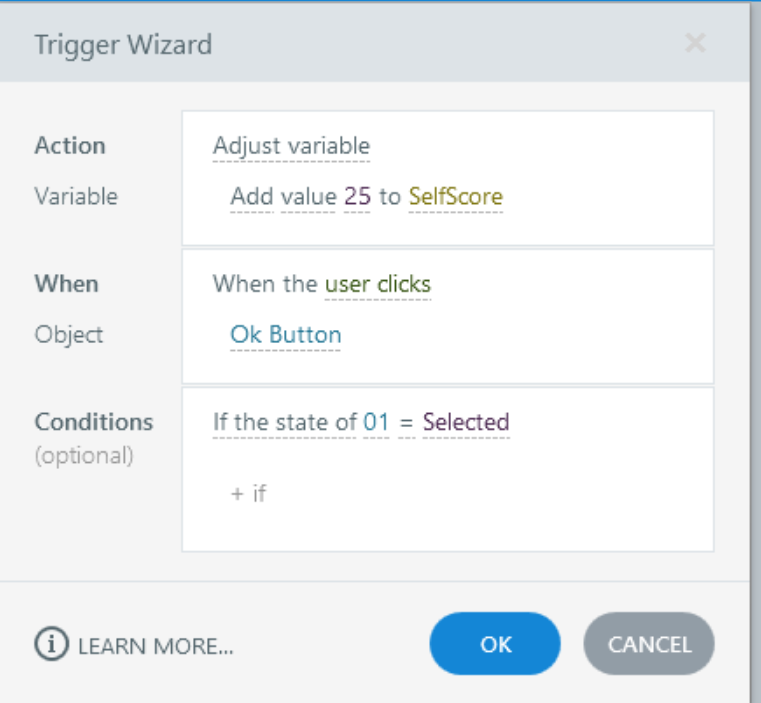Open the value type selector
Viewport: 761px width, 703px height.
(308, 196)
